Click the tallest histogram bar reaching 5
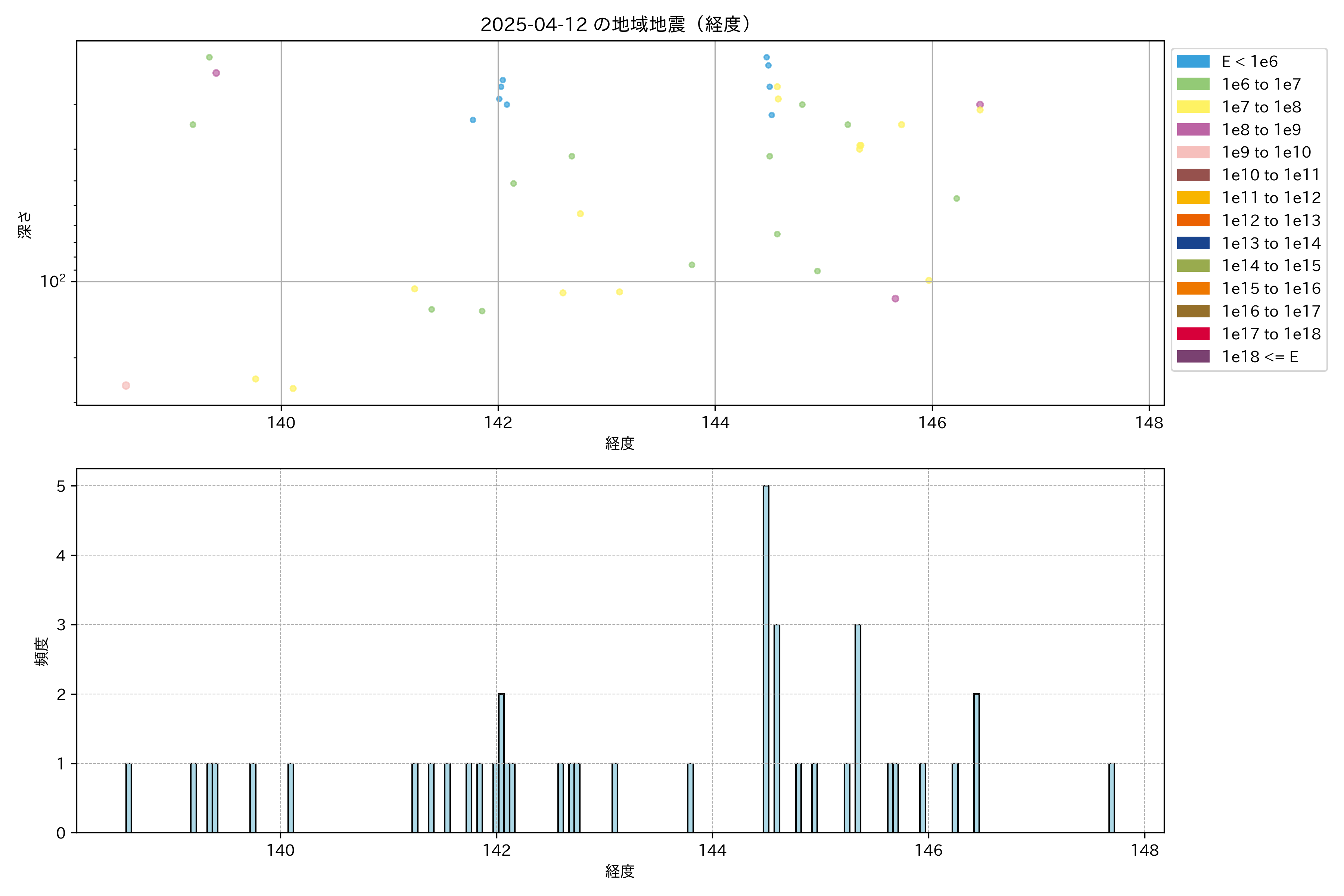Screen dimensions: 1344x896 (x=766, y=657)
